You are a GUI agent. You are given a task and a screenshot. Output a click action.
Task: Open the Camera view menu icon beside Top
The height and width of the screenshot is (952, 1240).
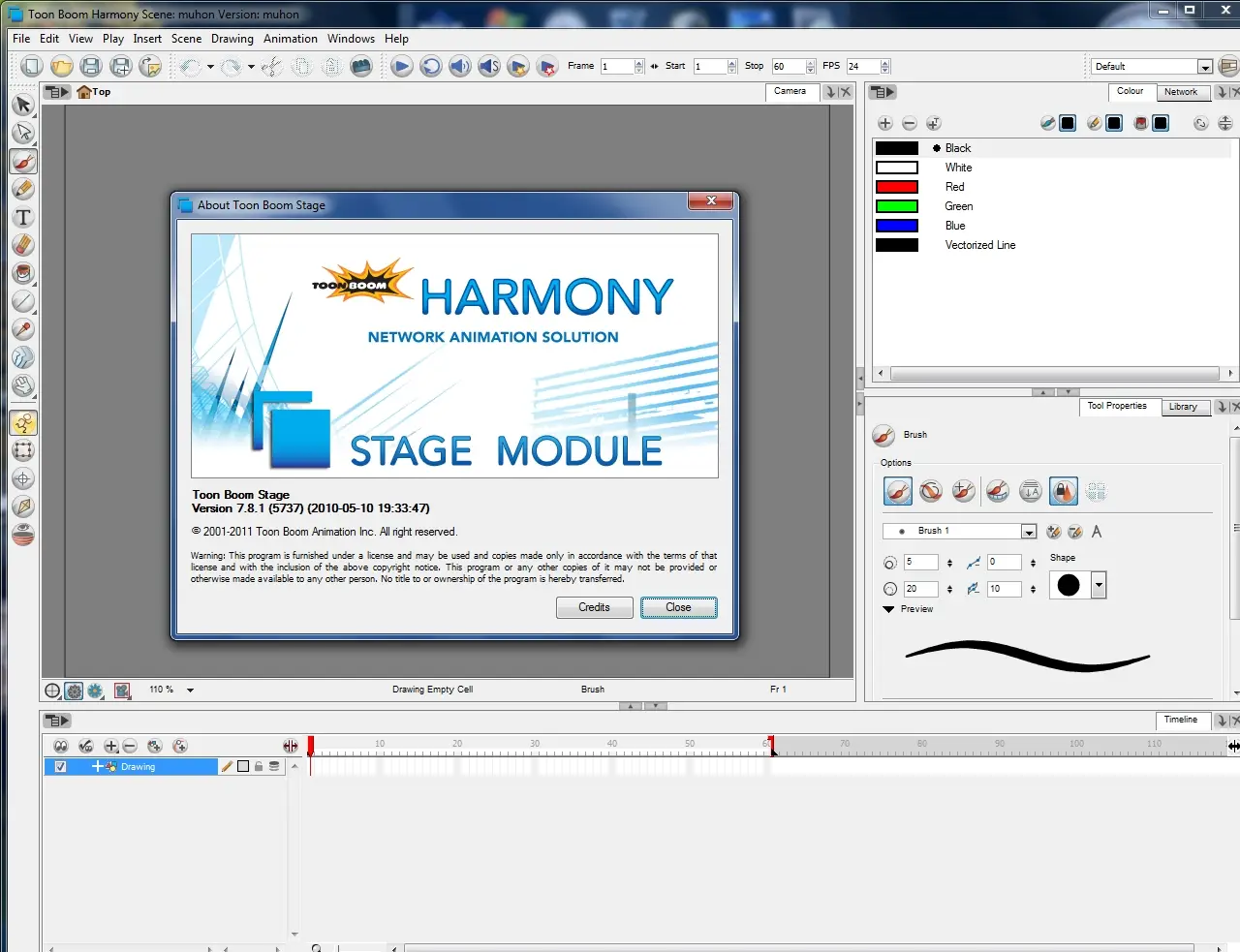(x=58, y=92)
